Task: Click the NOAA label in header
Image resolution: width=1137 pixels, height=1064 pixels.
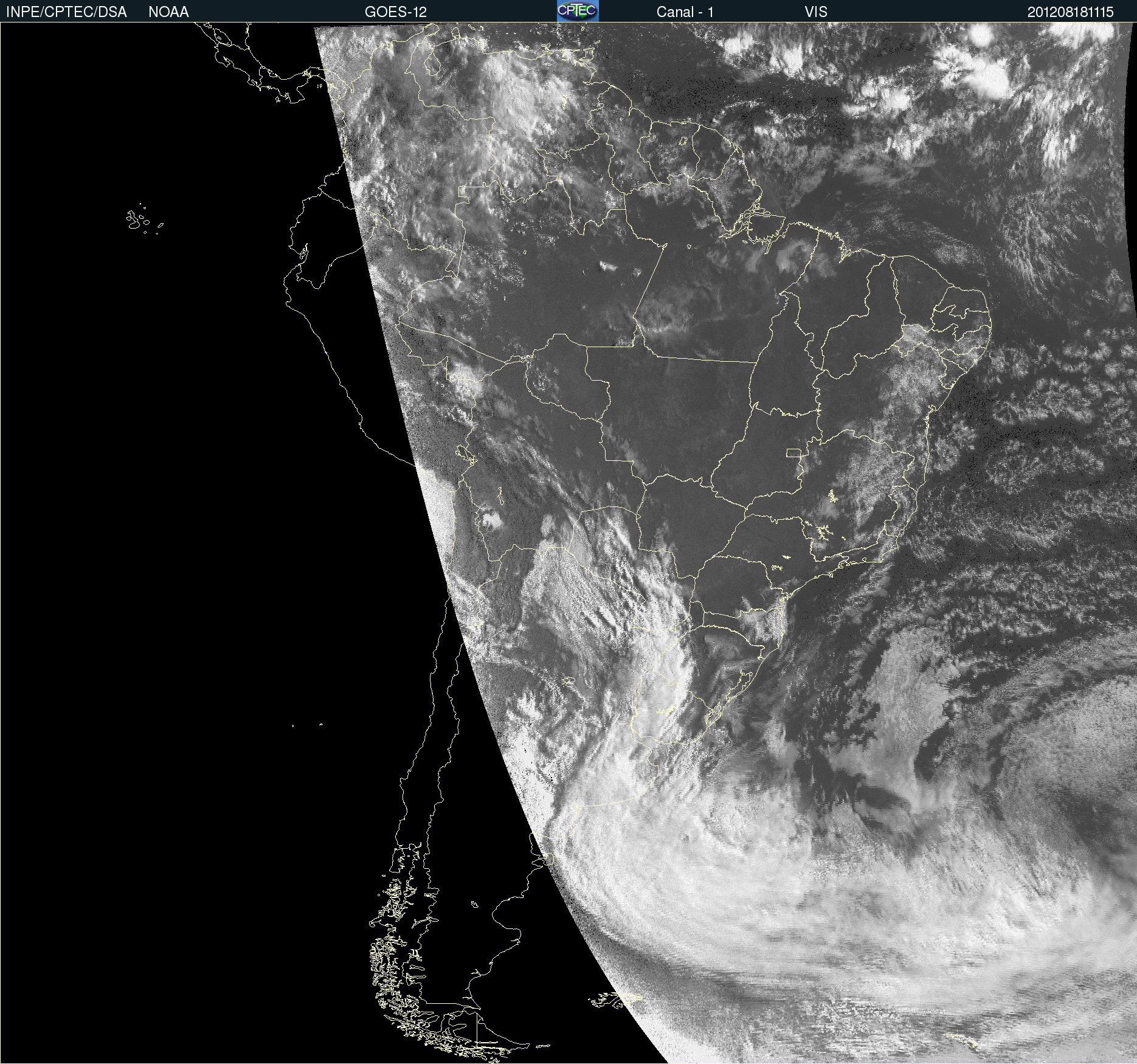Action: point(168,12)
